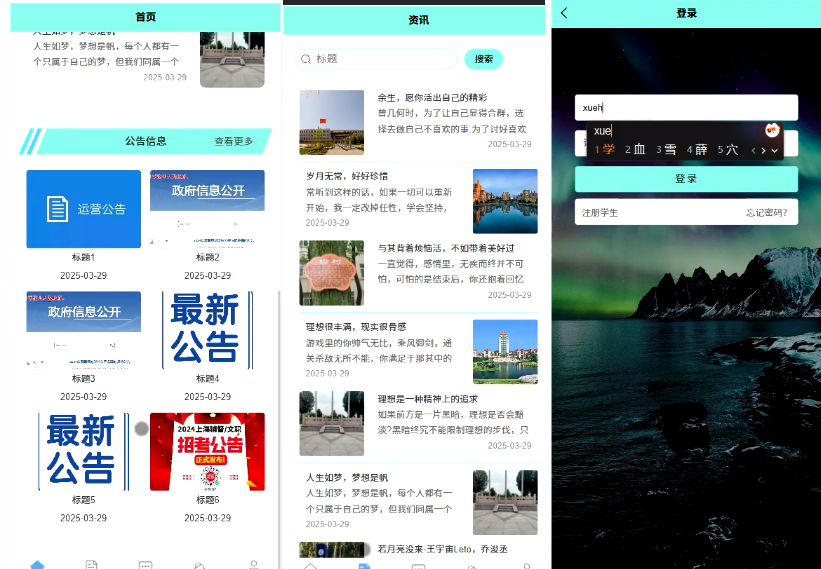The height and width of the screenshot is (569, 821).
Task: Tap the document icon in the 首页 bottom bar
Action: 91,565
